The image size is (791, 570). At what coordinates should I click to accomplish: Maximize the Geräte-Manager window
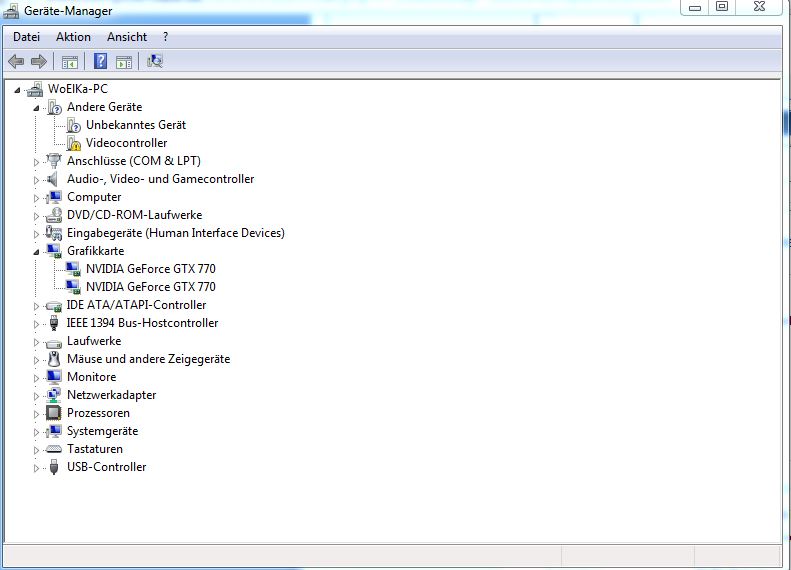[722, 7]
